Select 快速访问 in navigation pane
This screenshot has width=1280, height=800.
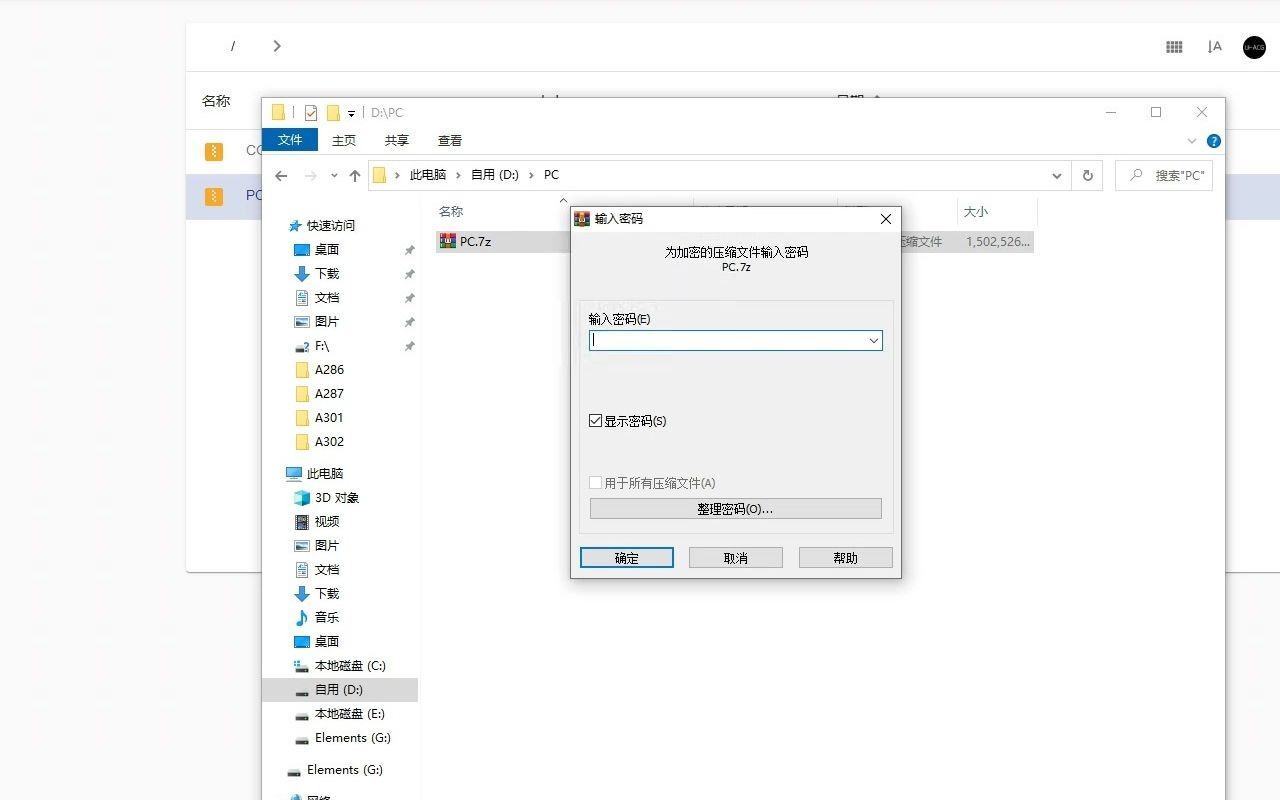pyautogui.click(x=331, y=226)
